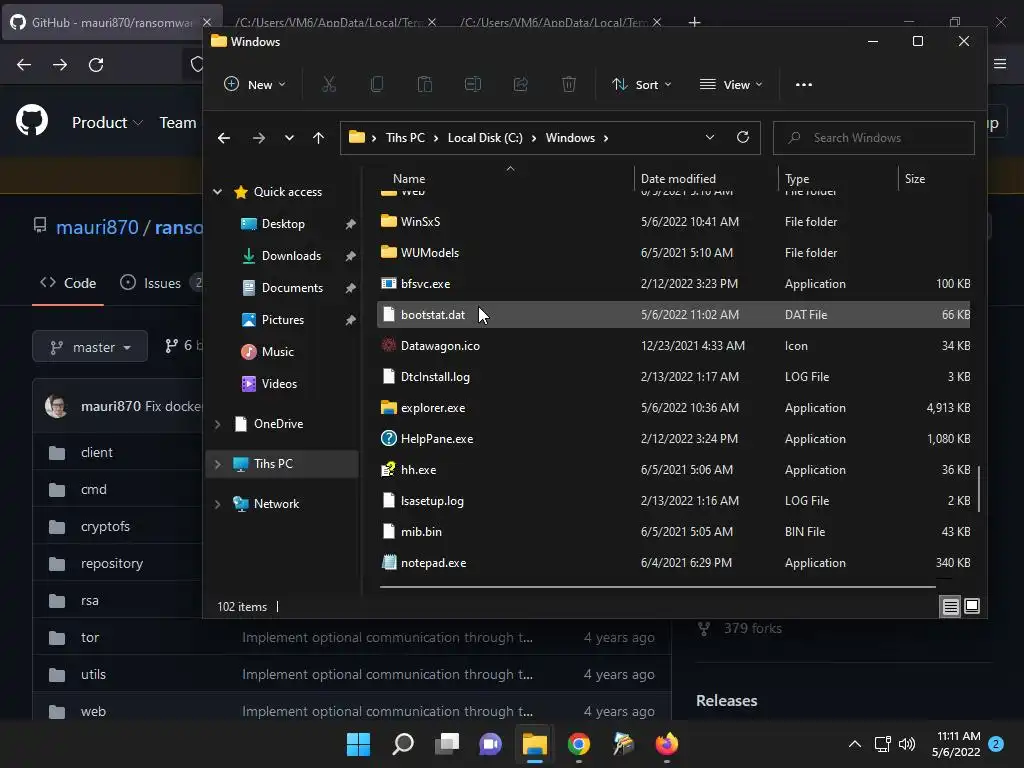Image resolution: width=1024 pixels, height=768 pixels.
Task: Click the Cut scissors icon in toolbar
Action: (328, 84)
